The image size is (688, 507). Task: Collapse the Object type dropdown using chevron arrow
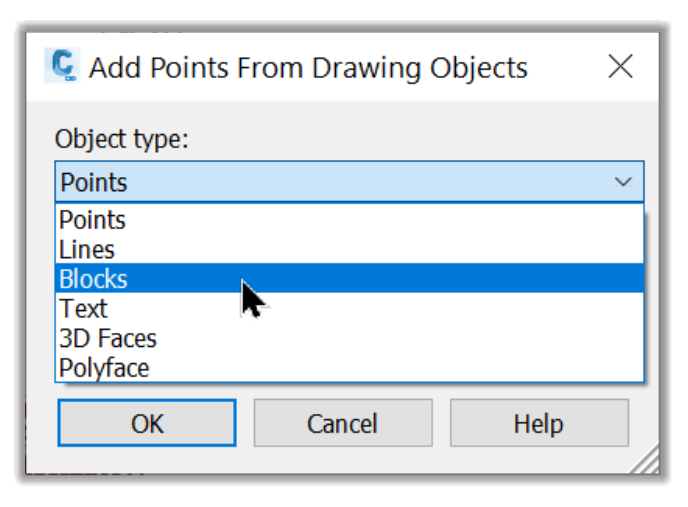pyautogui.click(x=623, y=182)
